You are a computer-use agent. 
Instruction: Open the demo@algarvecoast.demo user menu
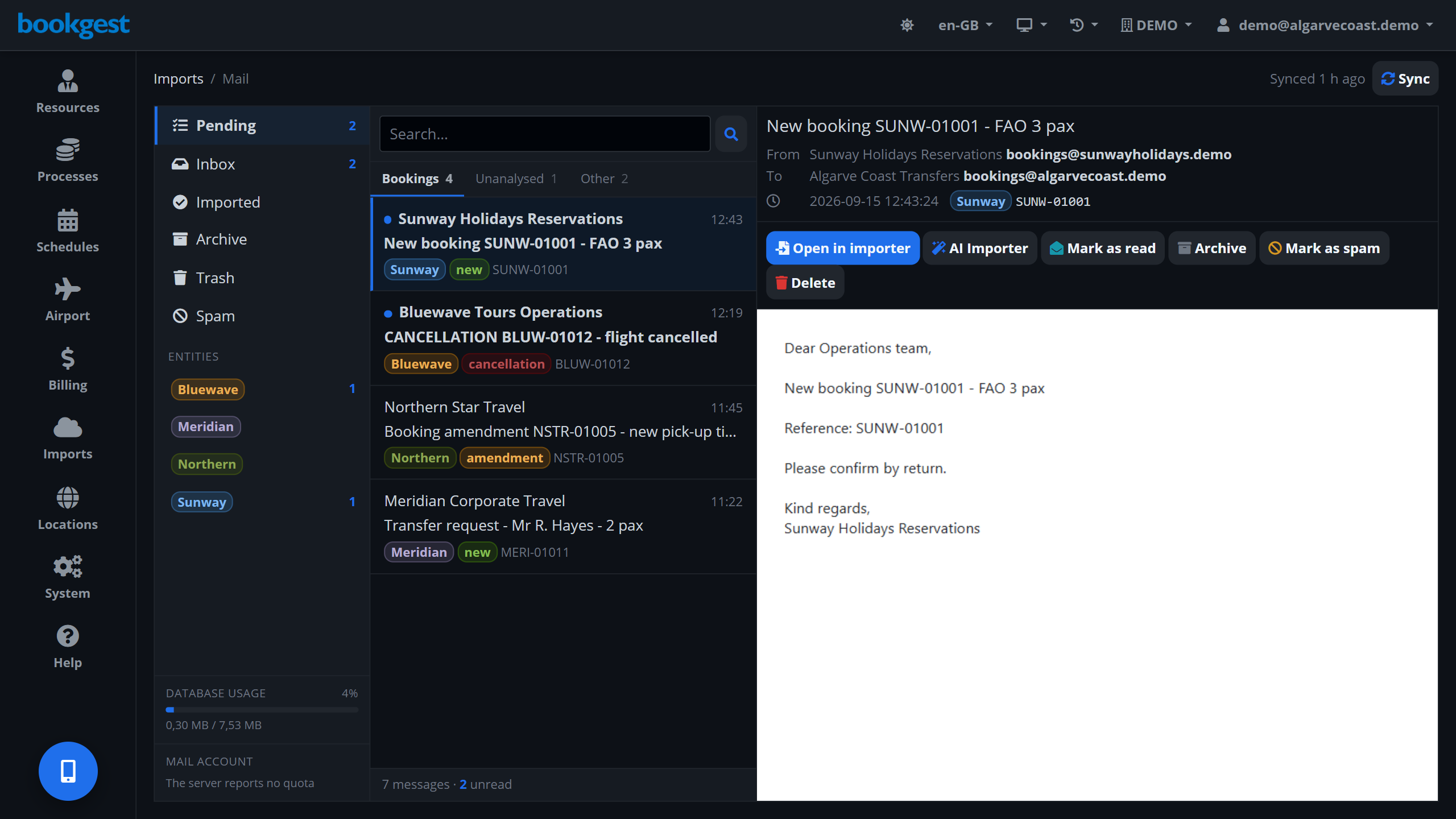coord(1325,25)
